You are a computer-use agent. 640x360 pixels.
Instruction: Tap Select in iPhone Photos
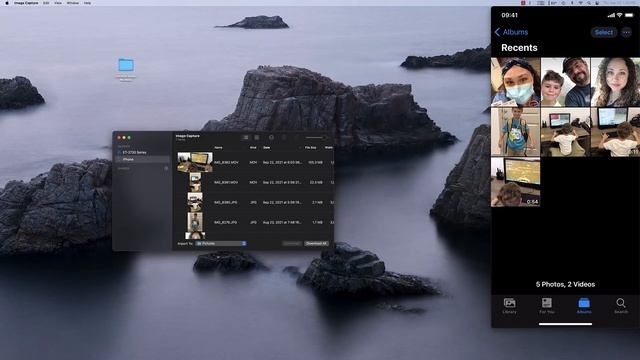click(603, 32)
